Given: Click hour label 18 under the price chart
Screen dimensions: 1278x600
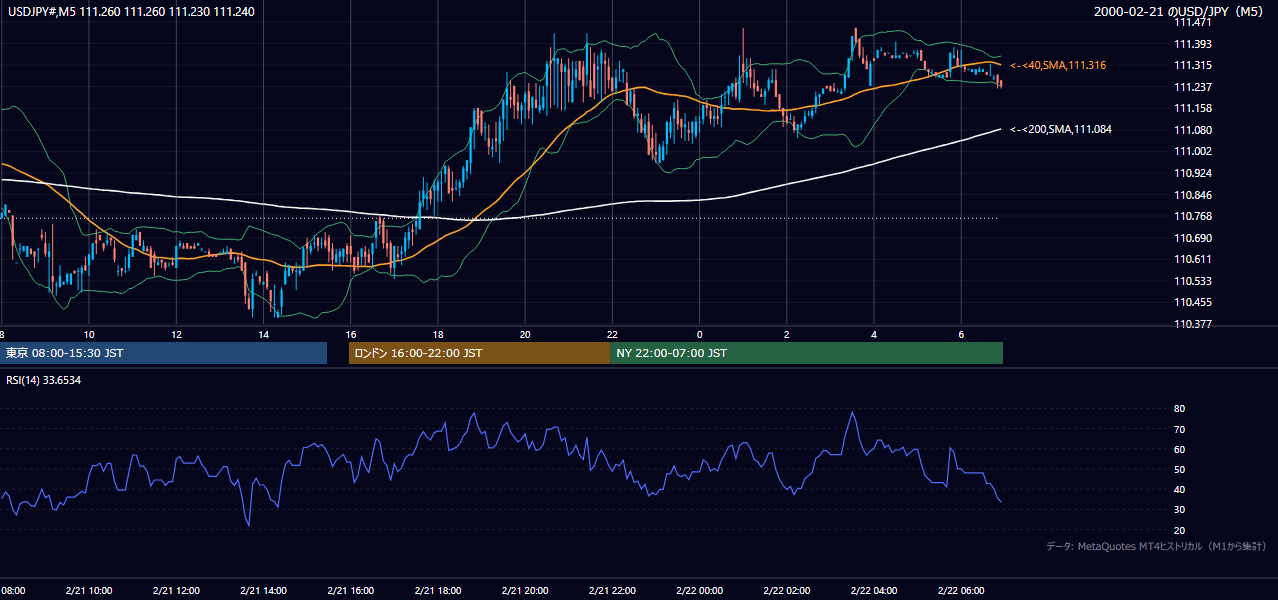Looking at the screenshot, I should click(437, 334).
